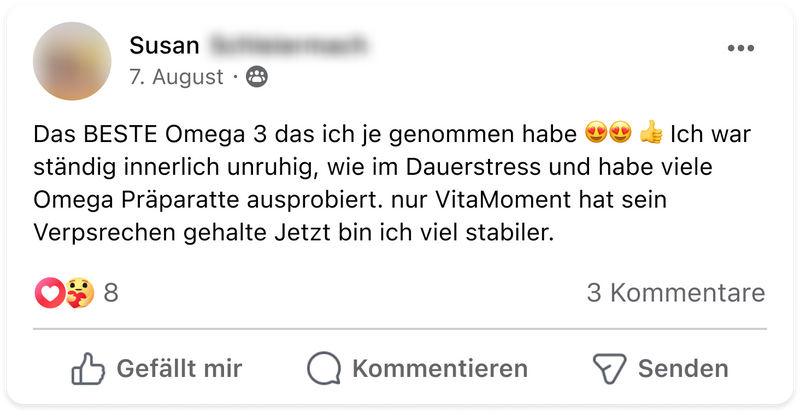Click the audience group icon beside the date
800x413 pixels.
click(x=257, y=77)
